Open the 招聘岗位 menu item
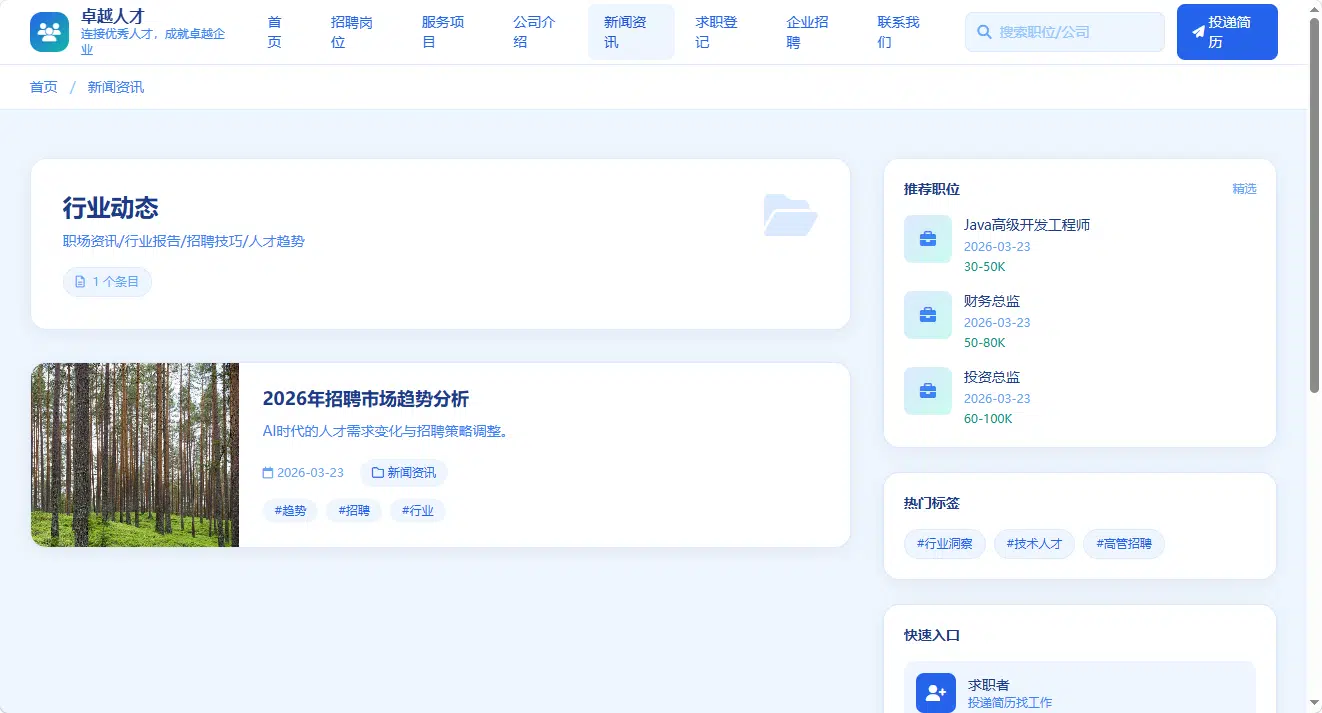This screenshot has height=713, width=1322. (352, 32)
